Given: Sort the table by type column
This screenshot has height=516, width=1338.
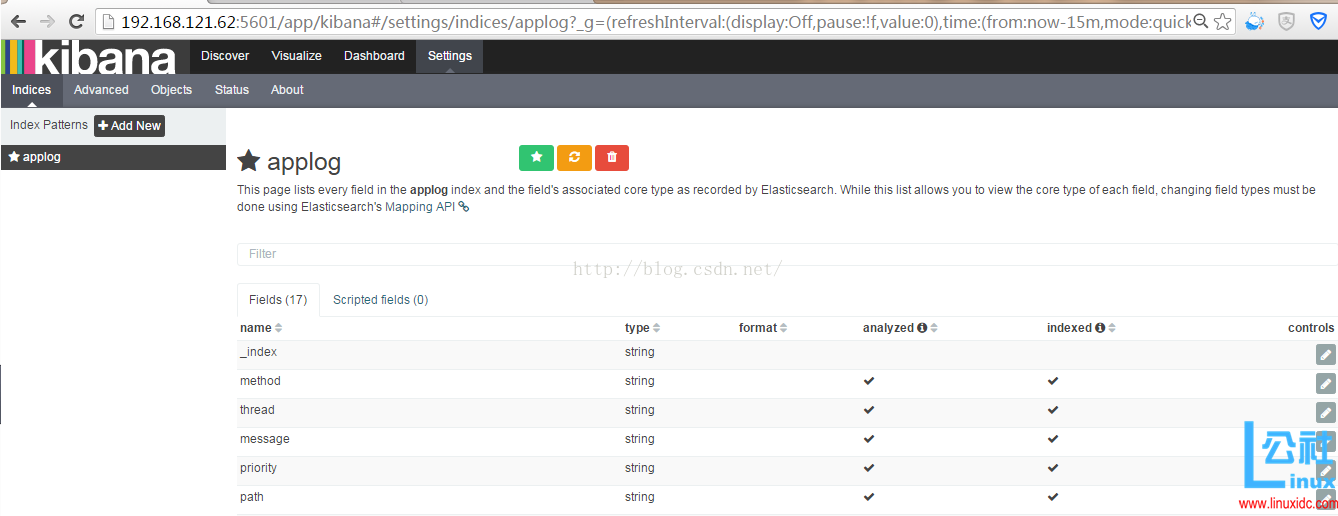Looking at the screenshot, I should point(656,328).
